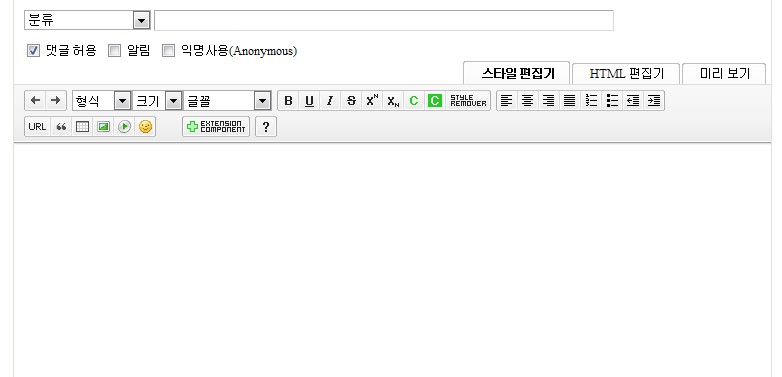The image size is (782, 377).
Task: Undo with the left arrow icon
Action: click(35, 101)
